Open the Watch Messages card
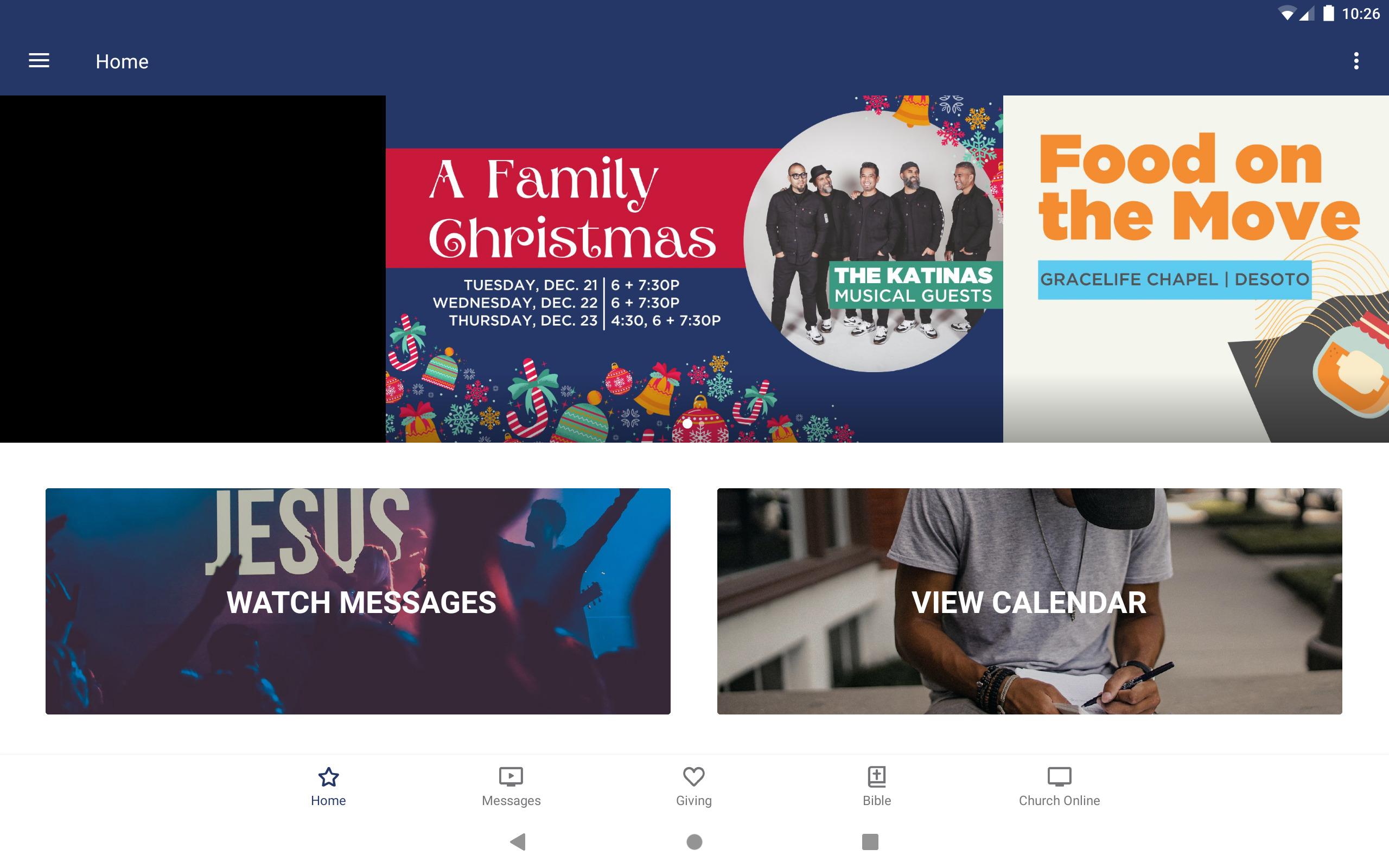The height and width of the screenshot is (868, 1389). click(x=358, y=601)
